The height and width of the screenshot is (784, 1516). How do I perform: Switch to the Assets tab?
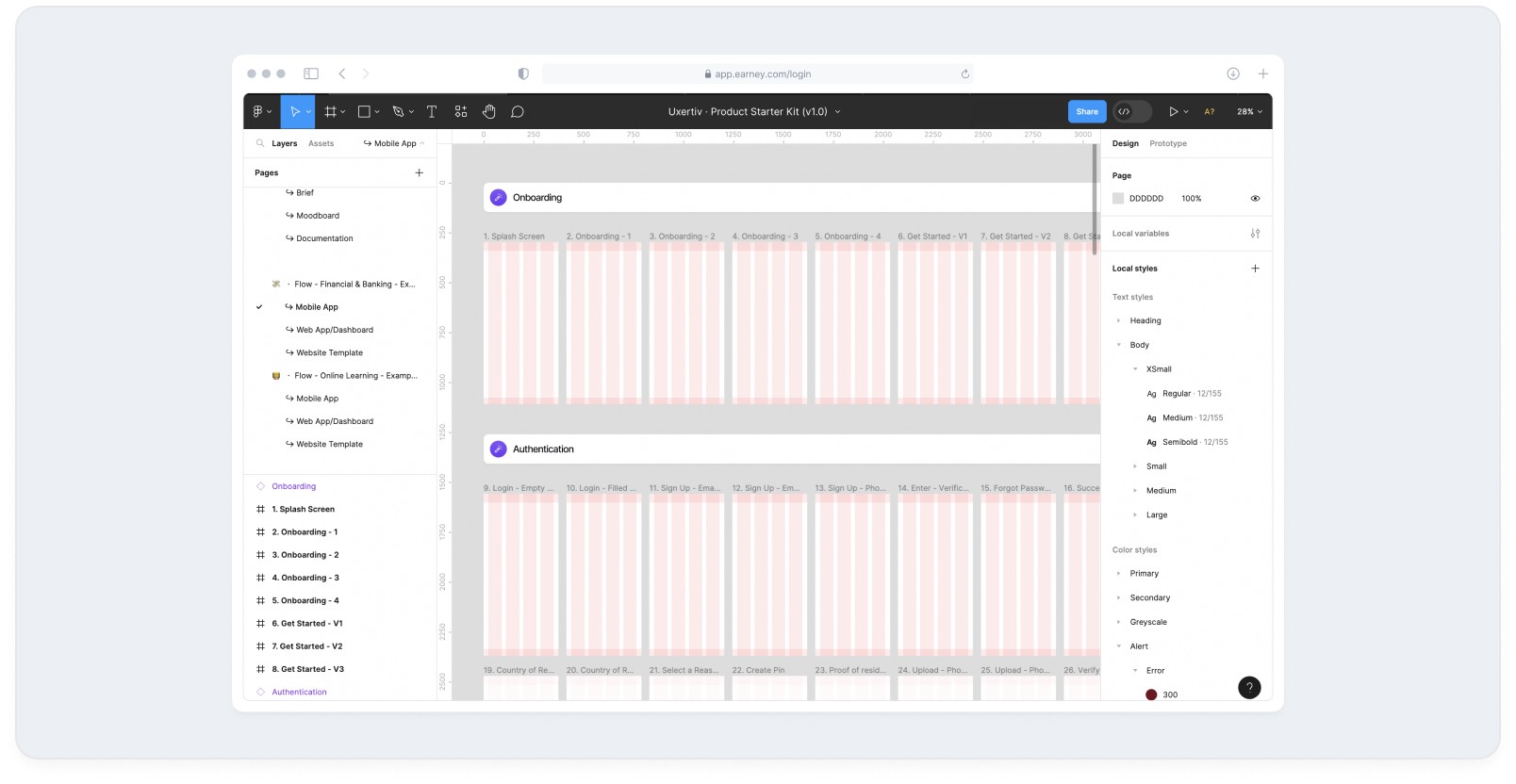(321, 143)
